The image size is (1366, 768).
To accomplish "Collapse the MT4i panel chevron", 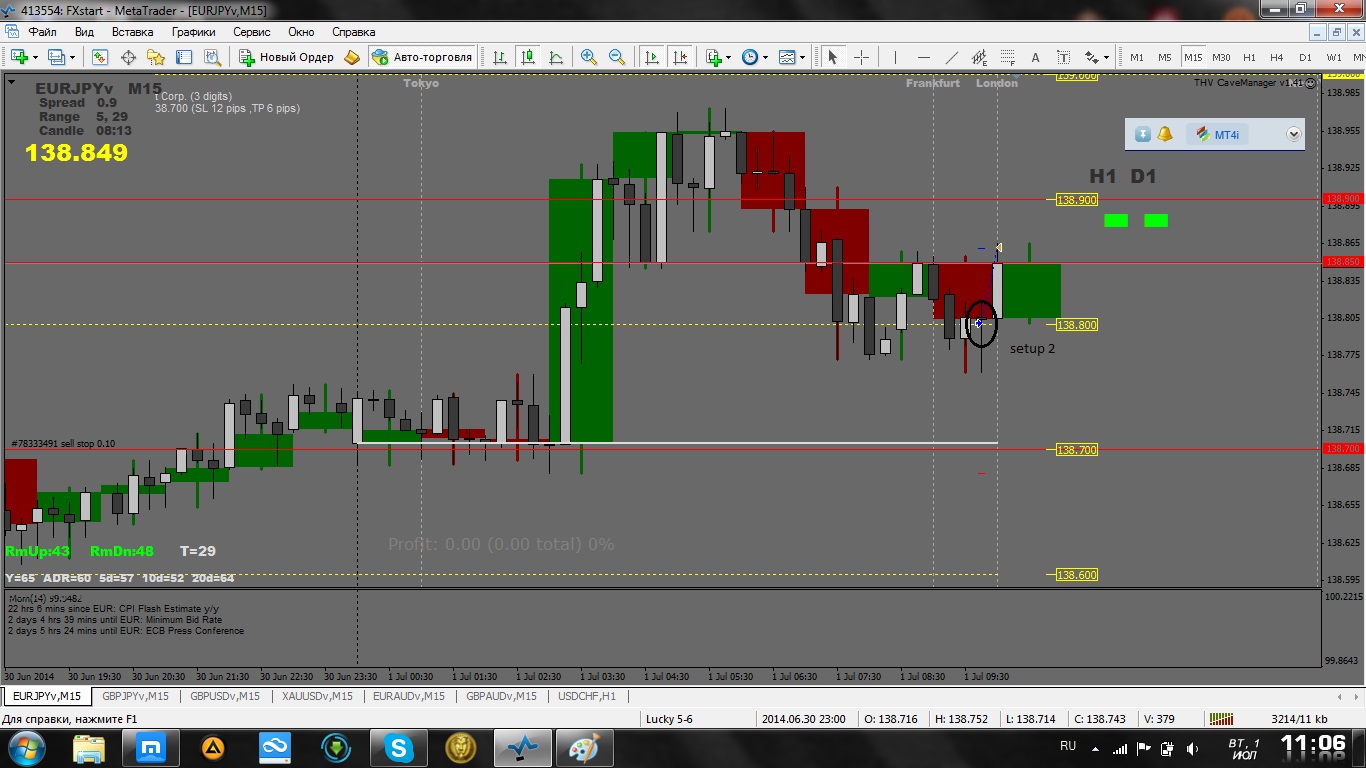I will (1293, 134).
